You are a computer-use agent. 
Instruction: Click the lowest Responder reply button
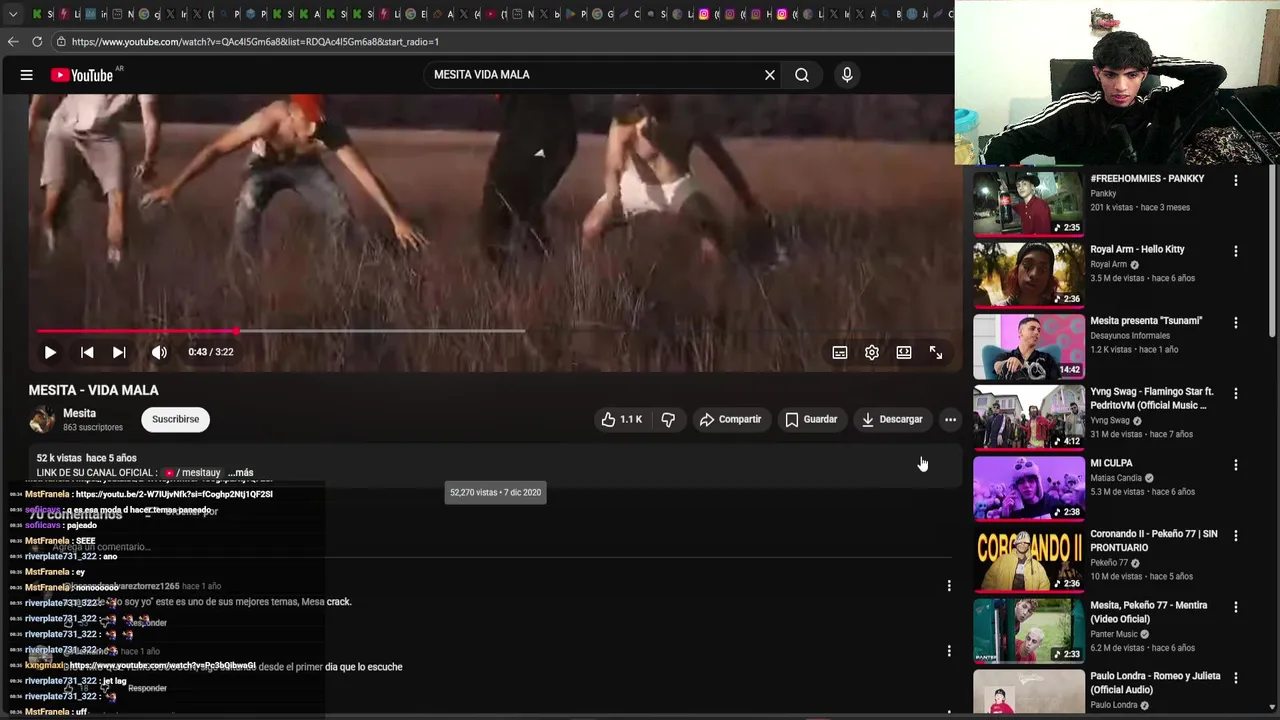click(x=147, y=688)
